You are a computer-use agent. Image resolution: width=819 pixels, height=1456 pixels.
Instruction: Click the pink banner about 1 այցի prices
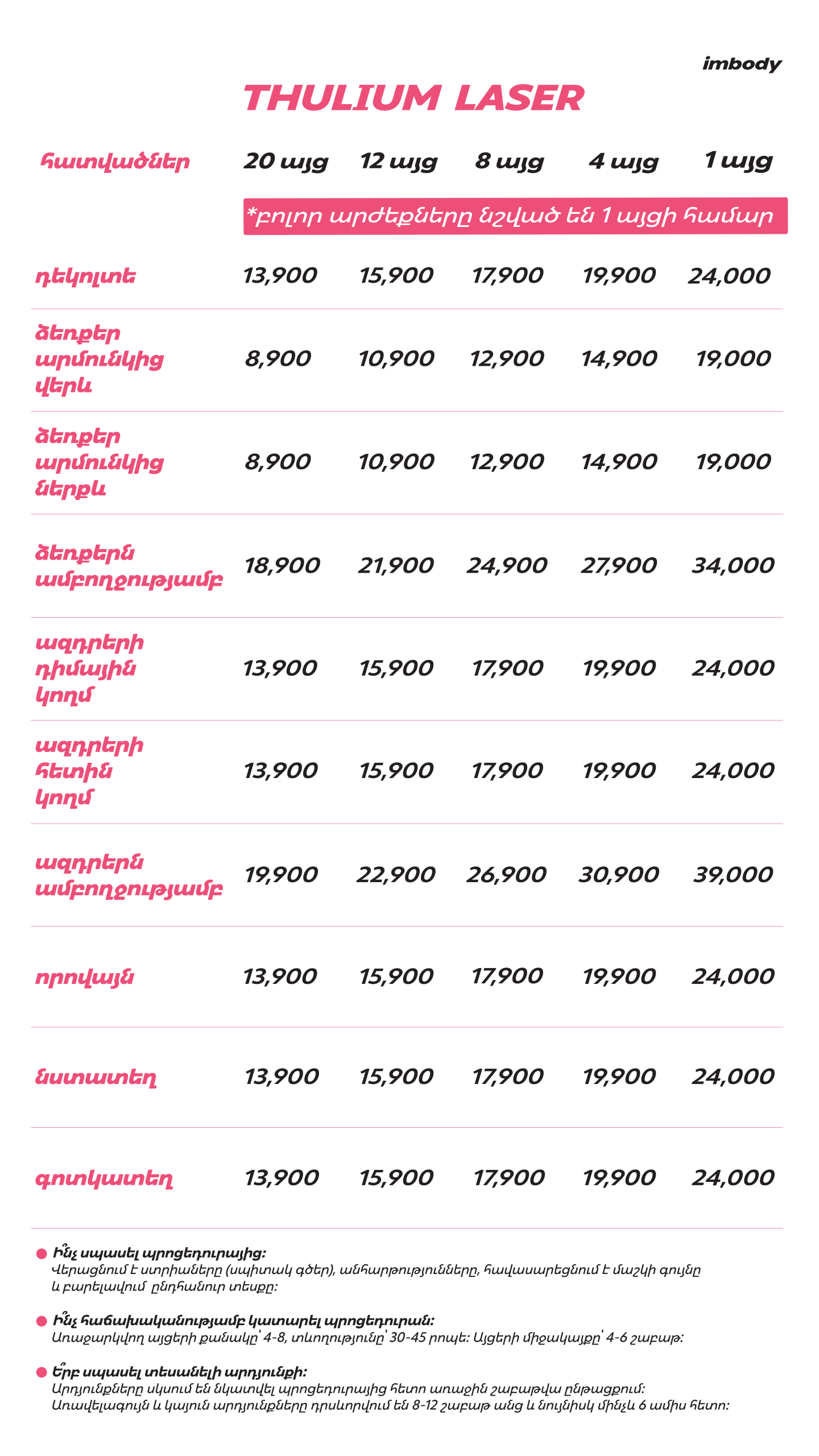pyautogui.click(x=515, y=216)
